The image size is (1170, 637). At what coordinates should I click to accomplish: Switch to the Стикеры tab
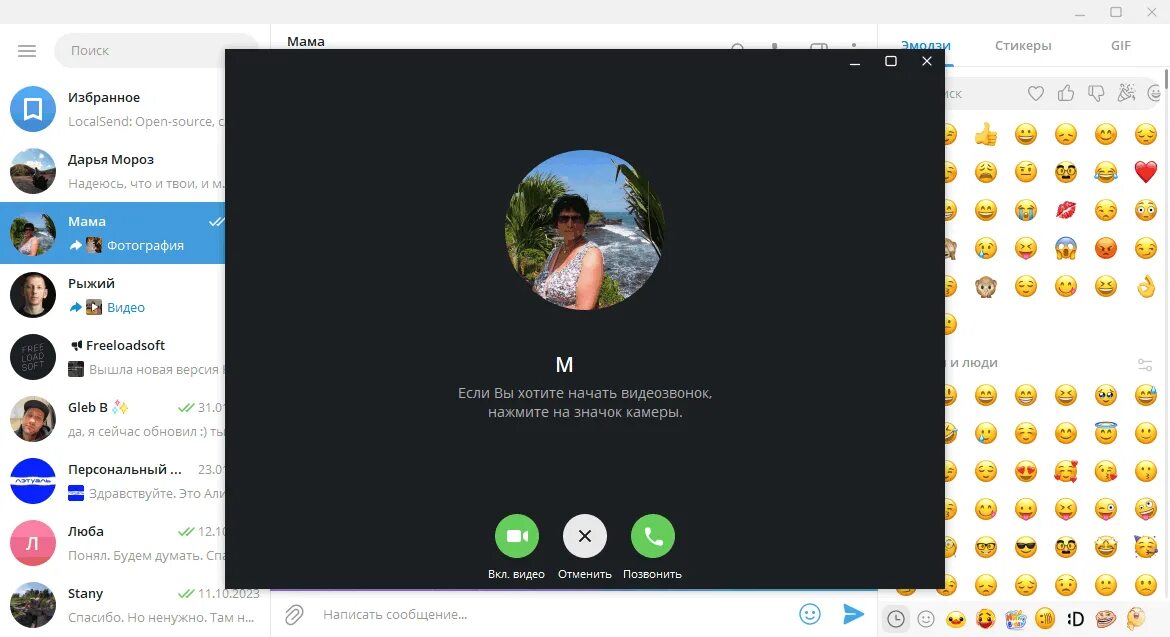coord(1023,46)
